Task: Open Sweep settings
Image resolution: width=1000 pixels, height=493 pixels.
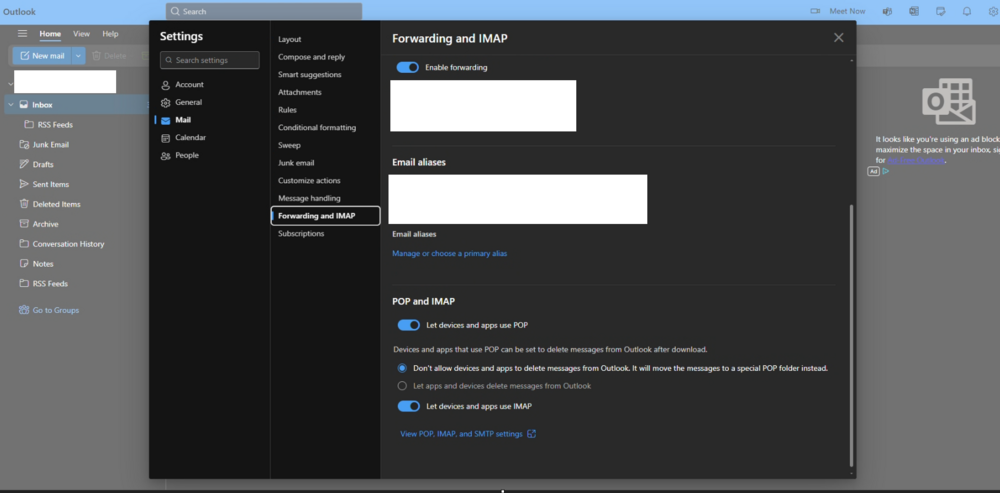Action: 289,145
